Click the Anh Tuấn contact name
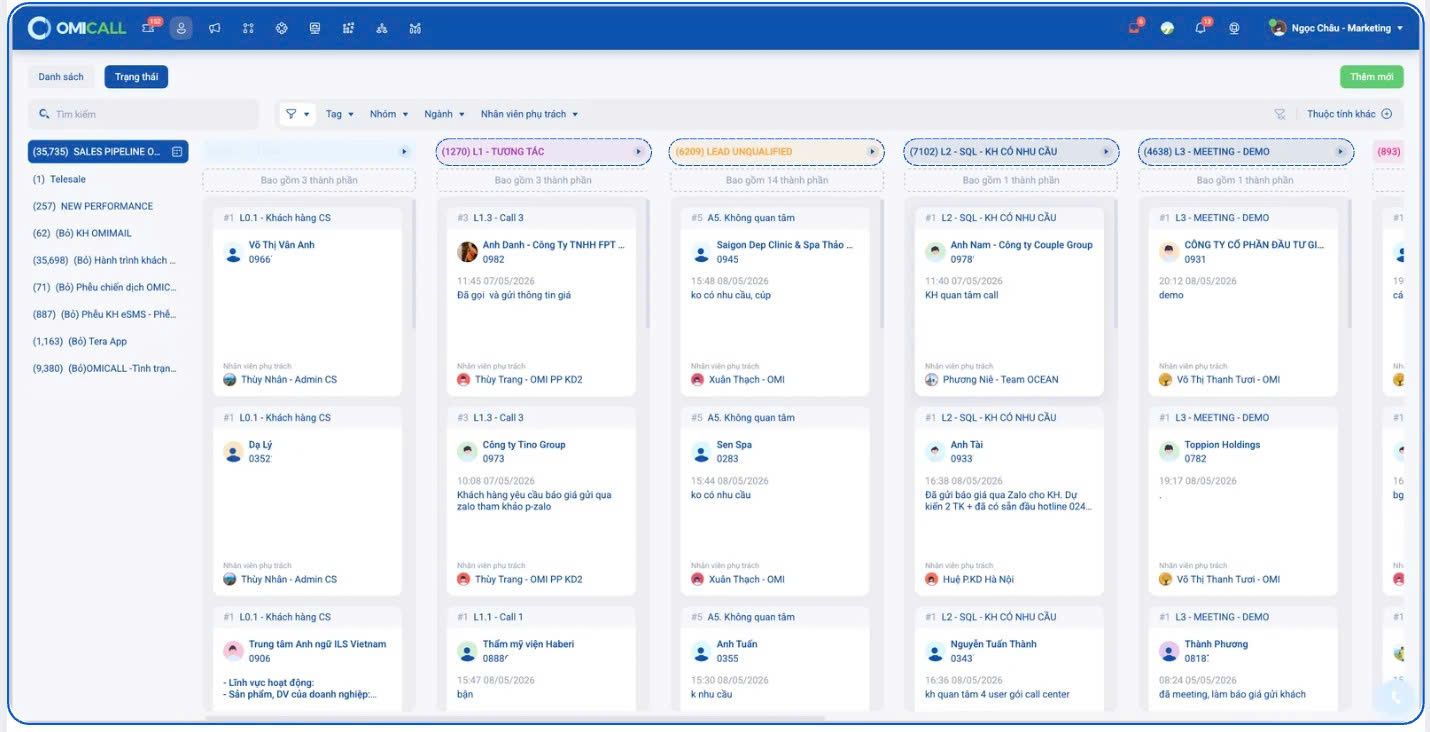 point(737,644)
